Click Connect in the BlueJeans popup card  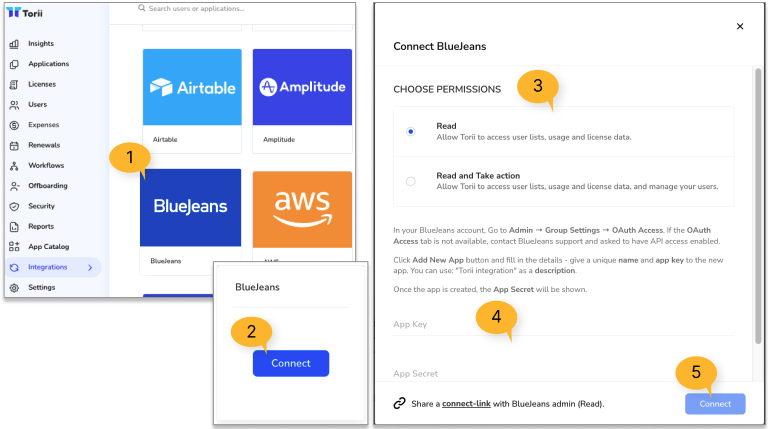click(291, 363)
